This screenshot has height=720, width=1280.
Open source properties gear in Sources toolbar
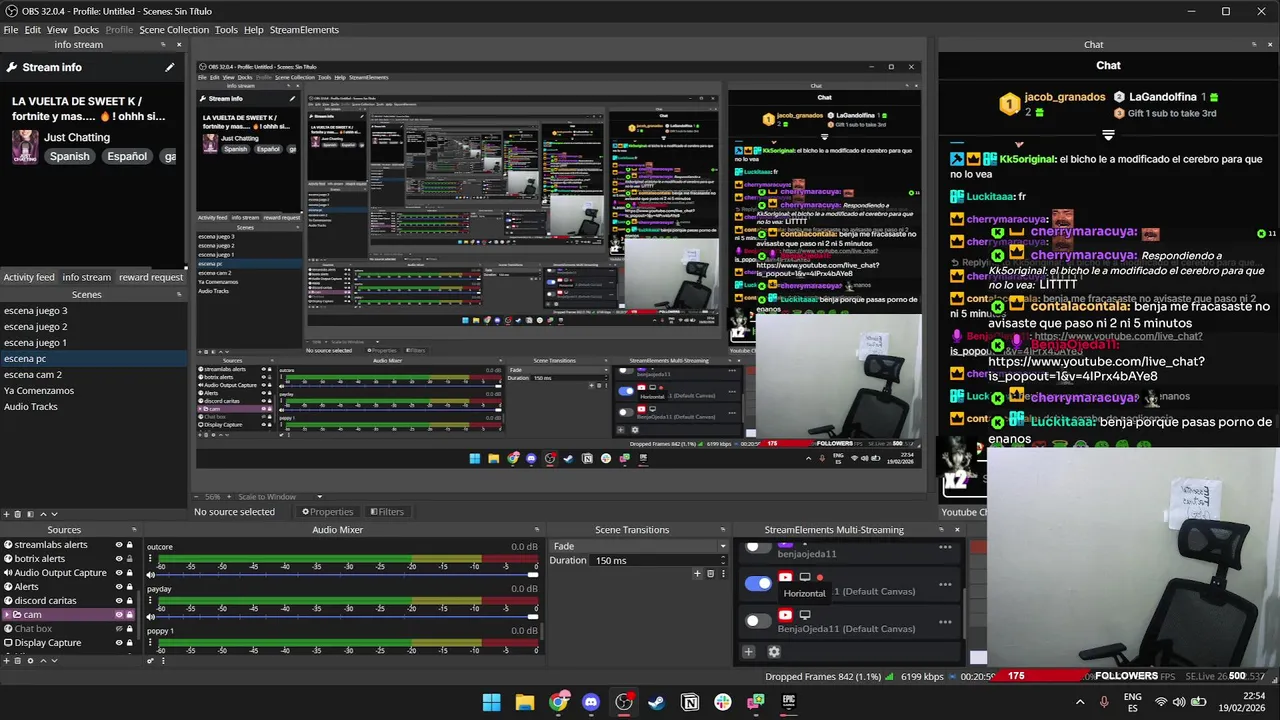30,660
